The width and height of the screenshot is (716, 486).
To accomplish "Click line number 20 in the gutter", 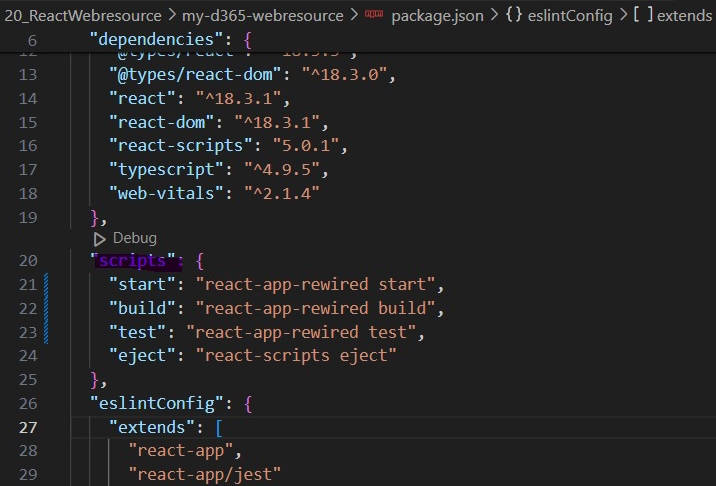I will (x=27, y=261).
